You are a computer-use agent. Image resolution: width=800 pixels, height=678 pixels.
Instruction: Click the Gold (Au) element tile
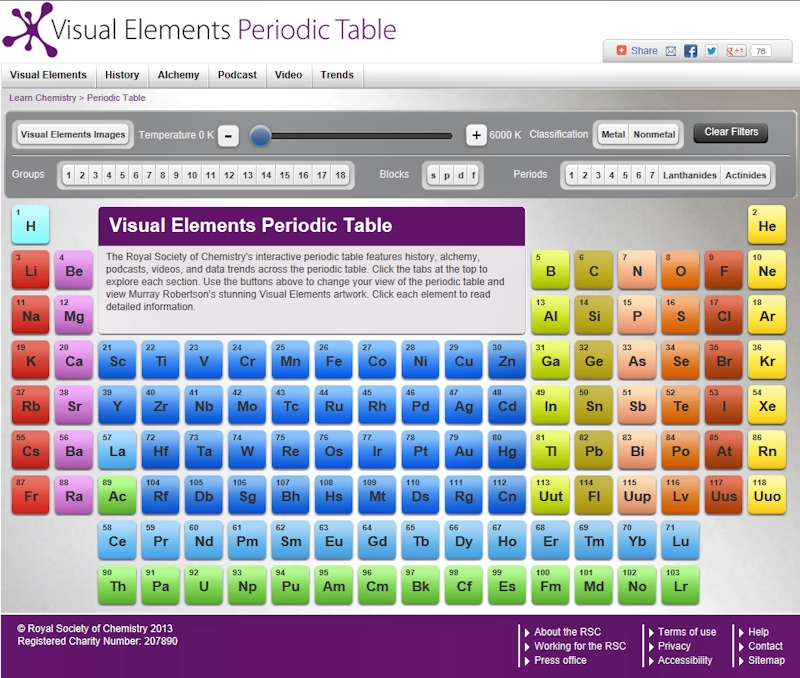[x=464, y=450]
